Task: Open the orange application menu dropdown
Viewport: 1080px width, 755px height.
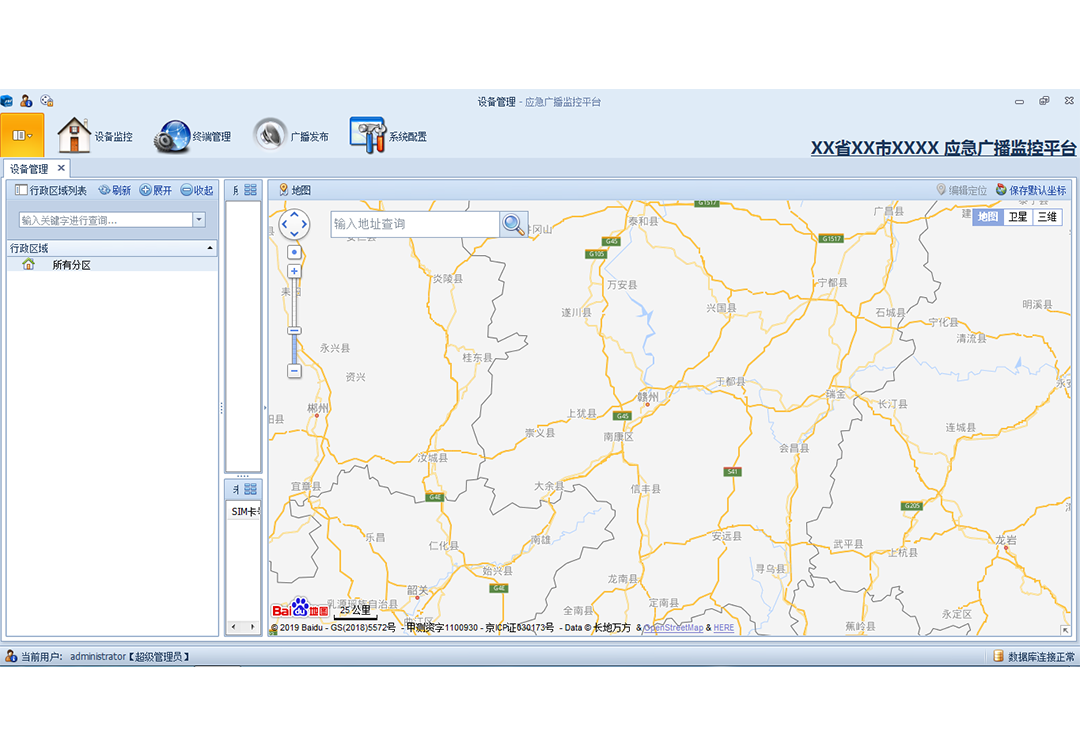Action: (22, 135)
